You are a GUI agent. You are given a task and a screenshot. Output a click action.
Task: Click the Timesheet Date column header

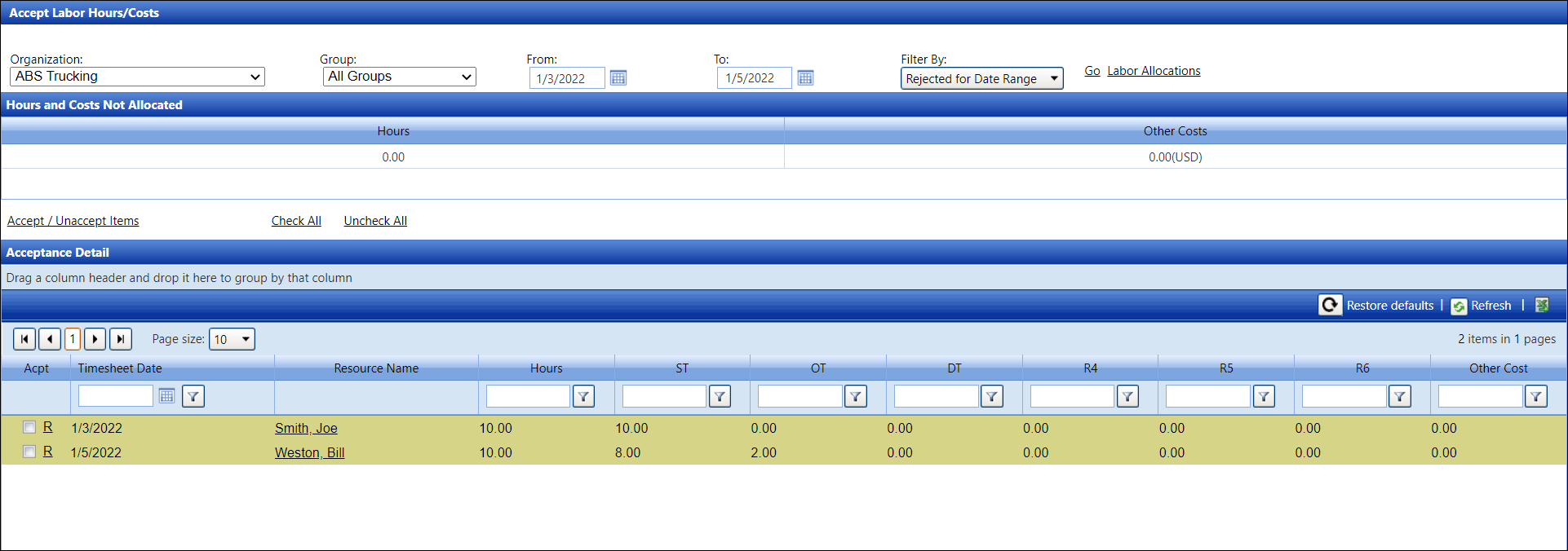[x=120, y=368]
